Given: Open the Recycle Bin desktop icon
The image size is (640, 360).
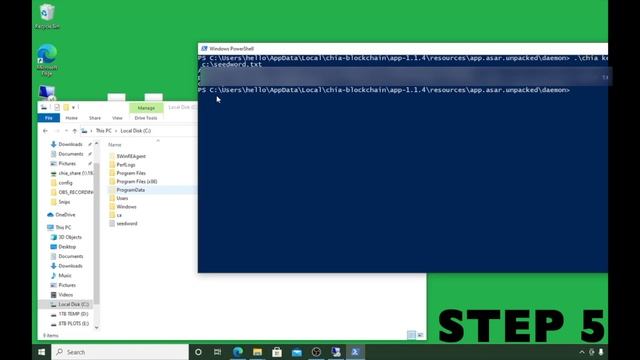Looking at the screenshot, I should (x=47, y=17).
